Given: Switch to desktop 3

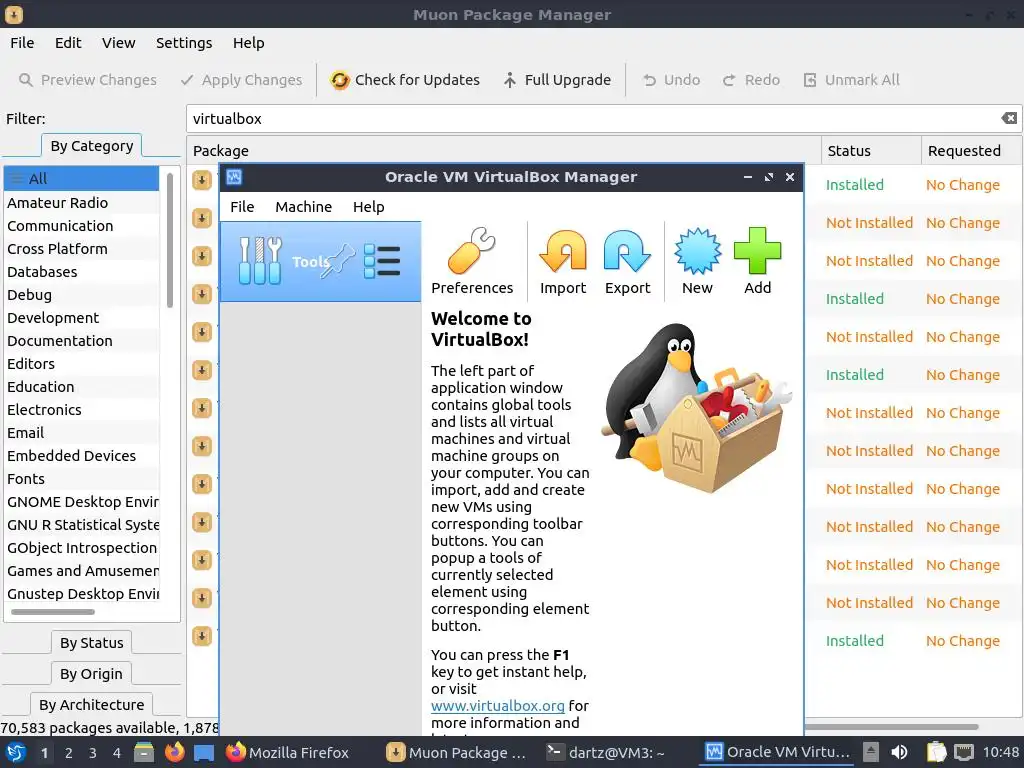Looking at the screenshot, I should (x=93, y=753).
